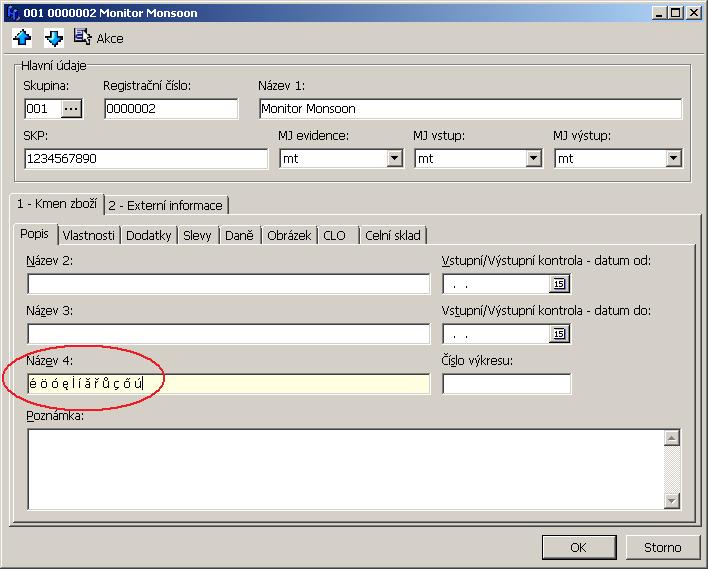Click the blue down arrow icon
708x569 pixels.
[54, 38]
